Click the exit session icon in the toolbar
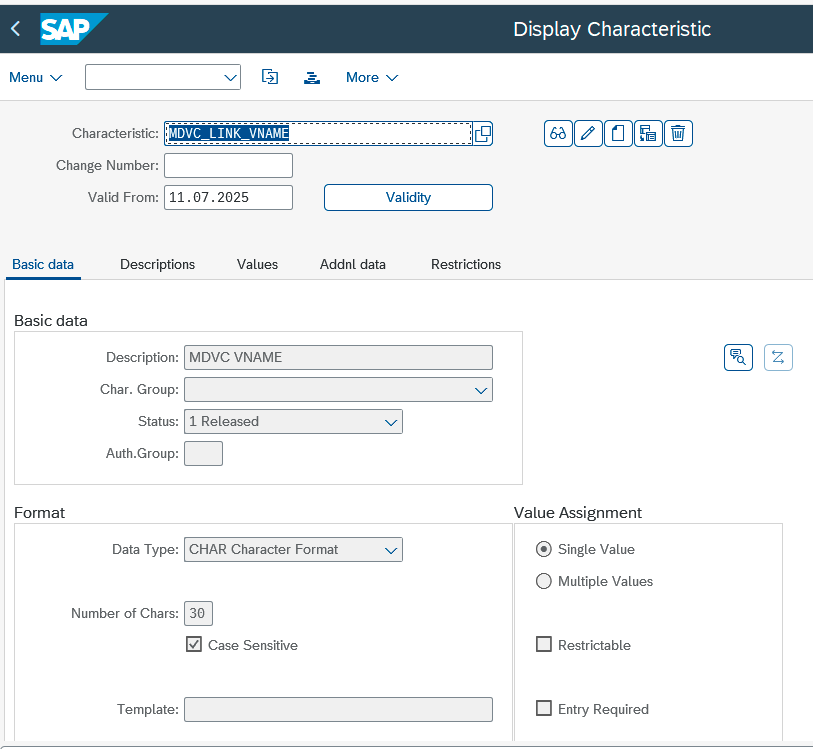The width and height of the screenshot is (813, 749). (270, 77)
